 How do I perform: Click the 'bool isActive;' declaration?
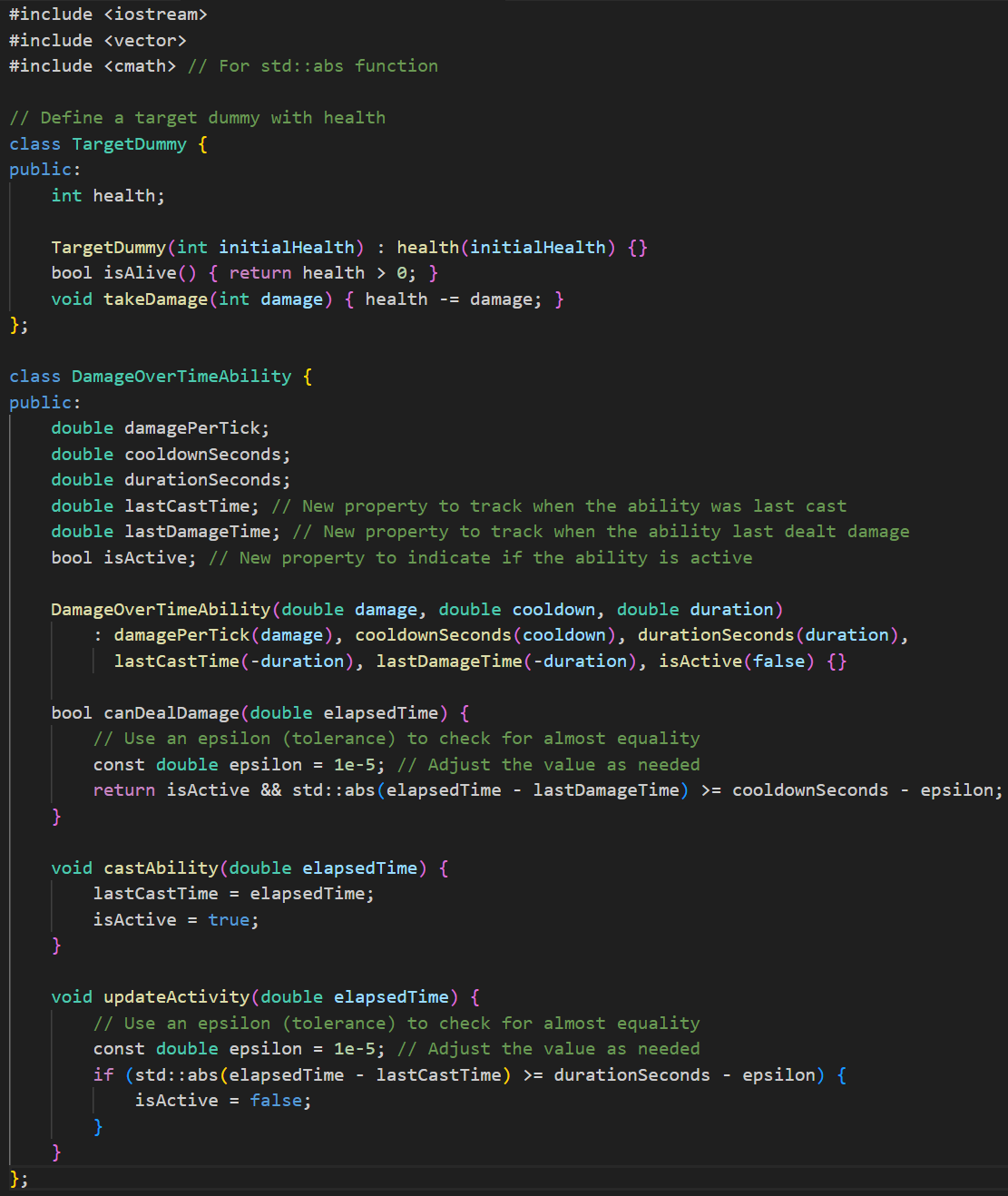(123, 558)
